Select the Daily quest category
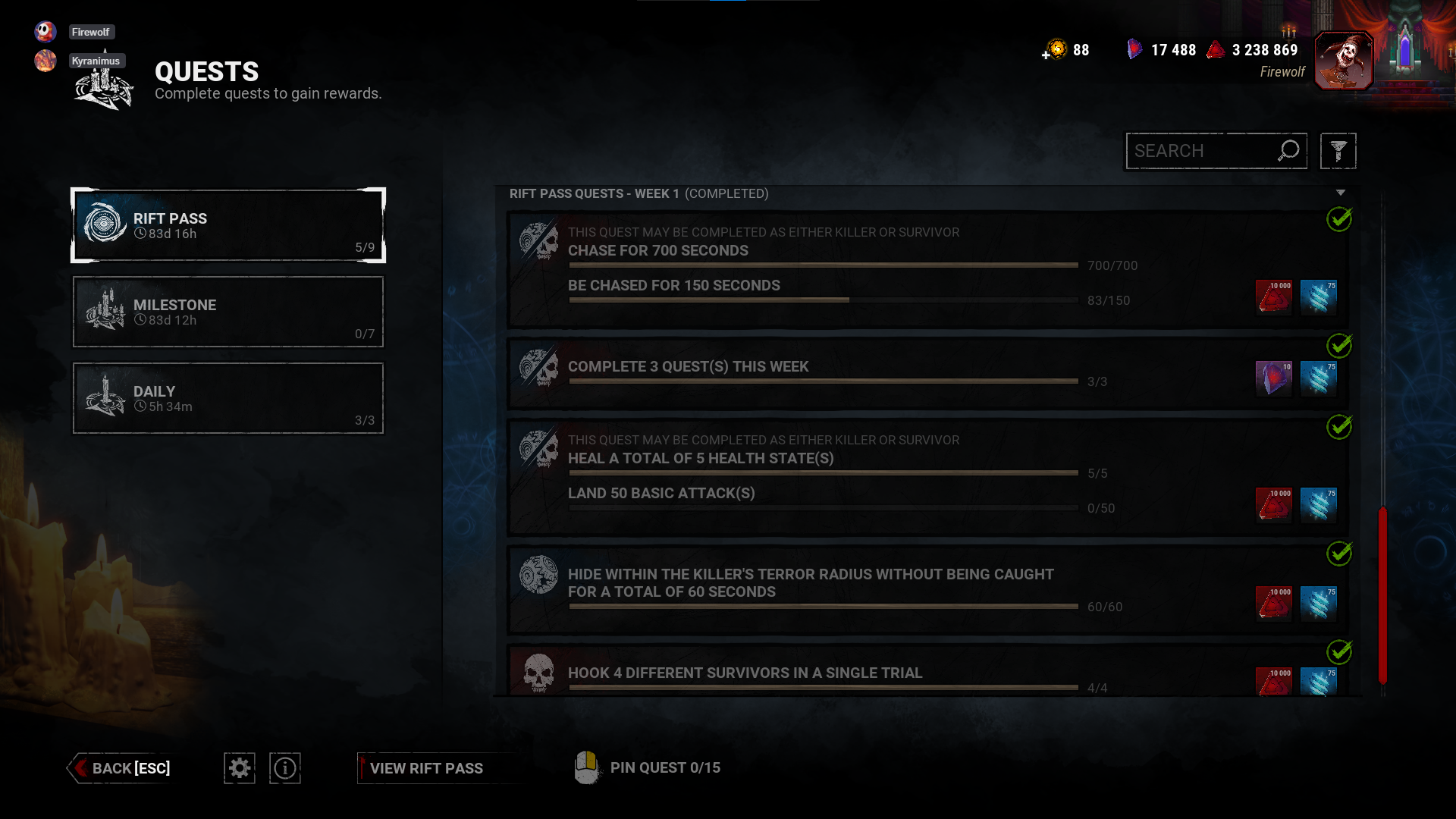The width and height of the screenshot is (1456, 819). pyautogui.click(x=228, y=398)
